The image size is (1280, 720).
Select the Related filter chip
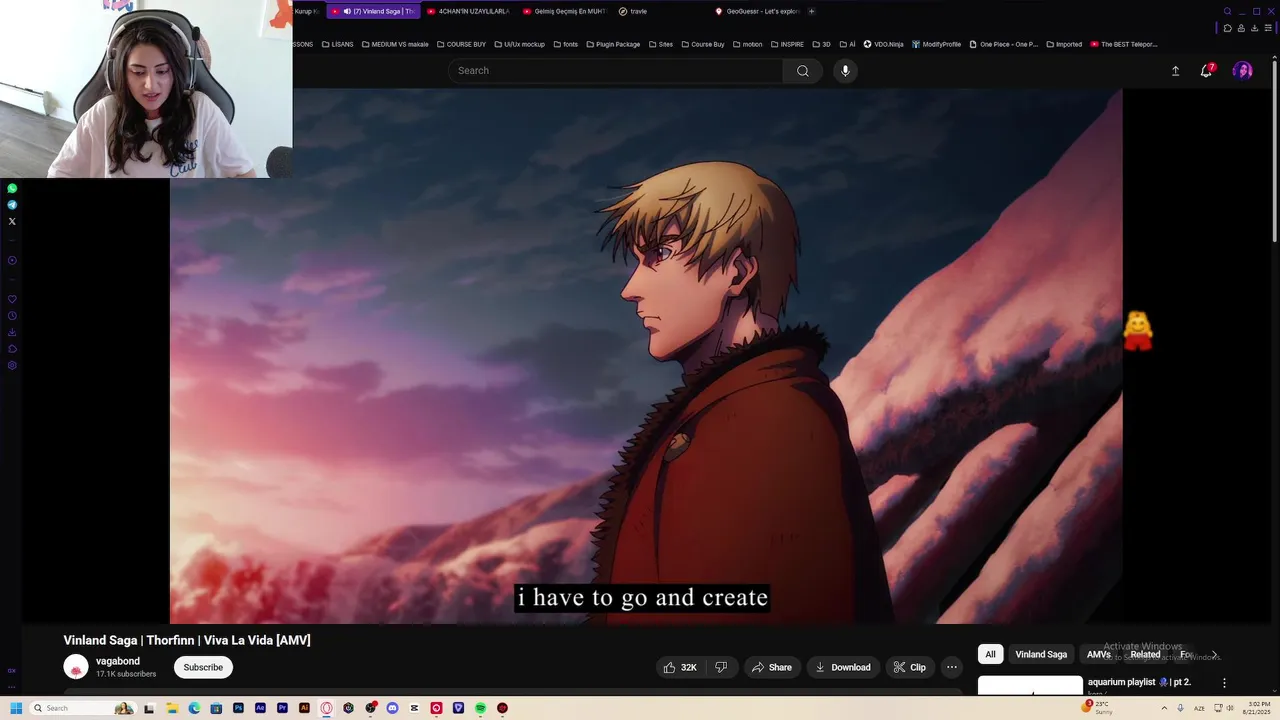click(1145, 654)
